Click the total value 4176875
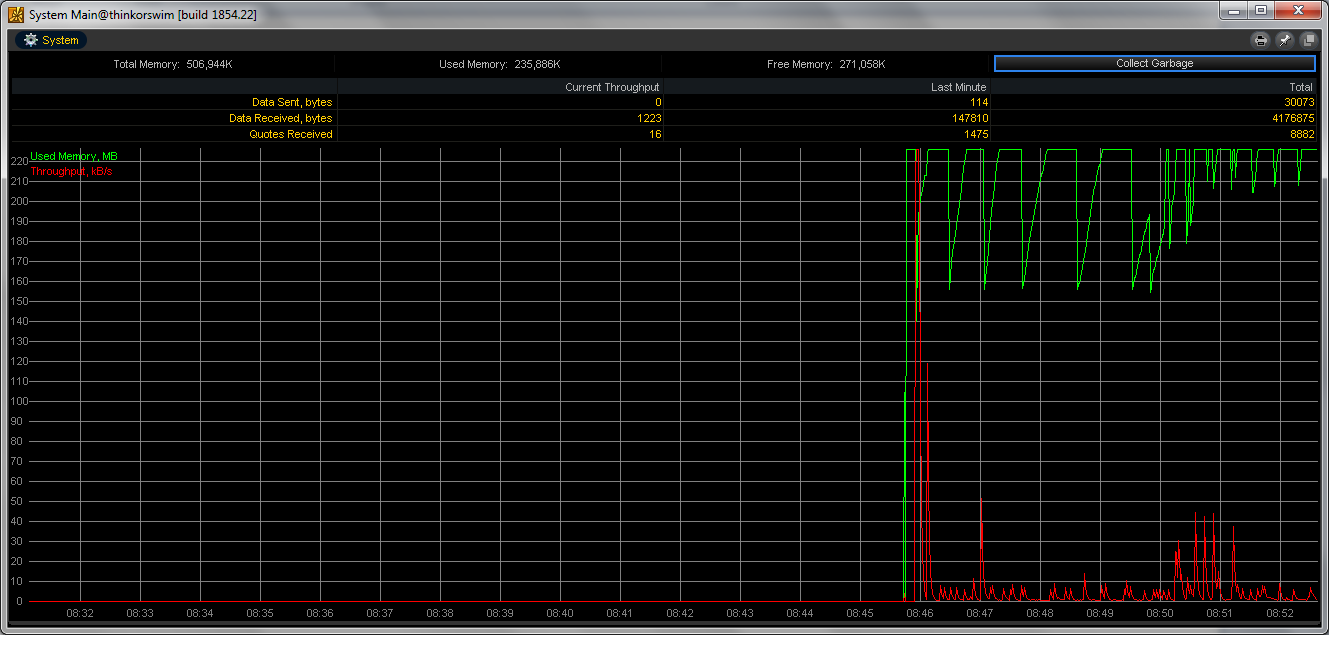Viewport: 1334px width, 670px height. point(1292,118)
